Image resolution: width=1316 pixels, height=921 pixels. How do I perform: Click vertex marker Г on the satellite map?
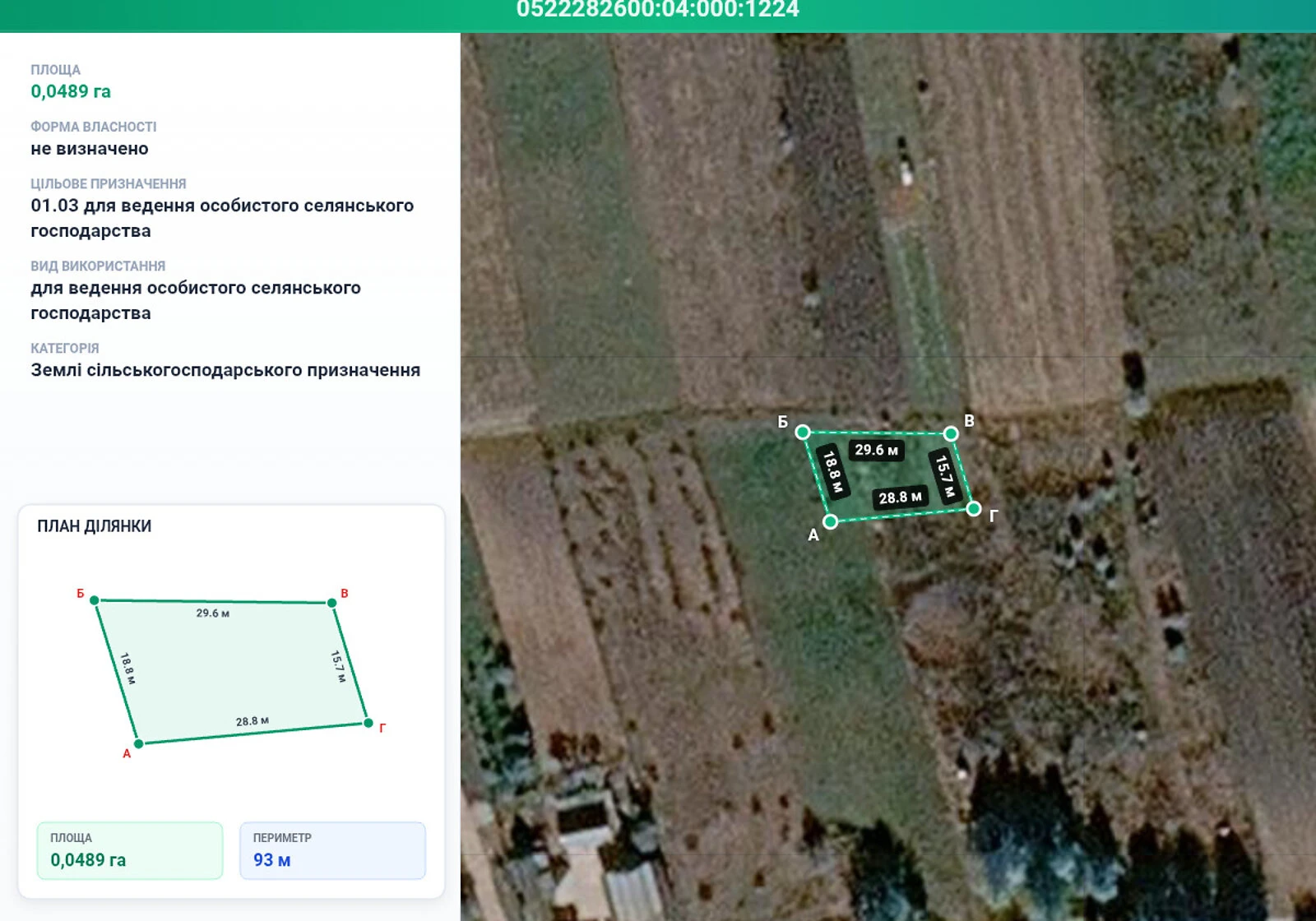(x=974, y=509)
